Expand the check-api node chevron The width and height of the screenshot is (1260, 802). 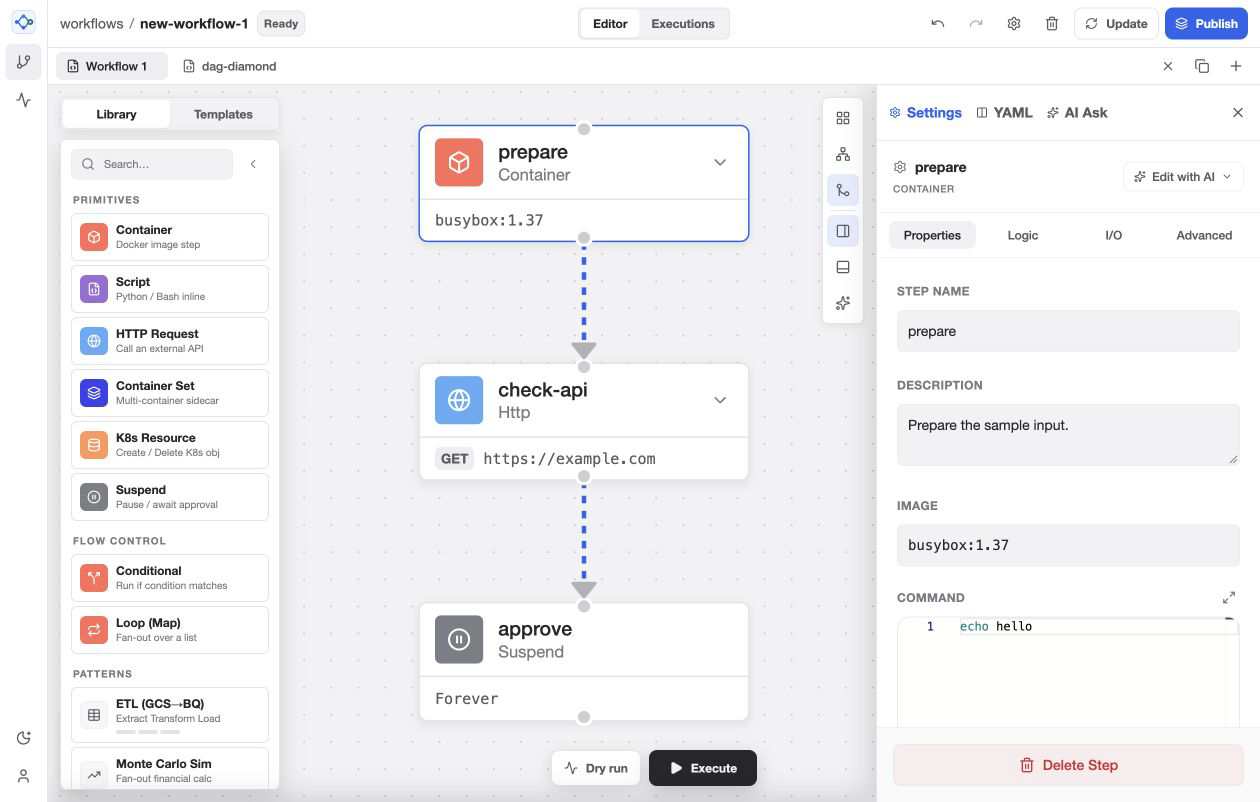coord(720,400)
